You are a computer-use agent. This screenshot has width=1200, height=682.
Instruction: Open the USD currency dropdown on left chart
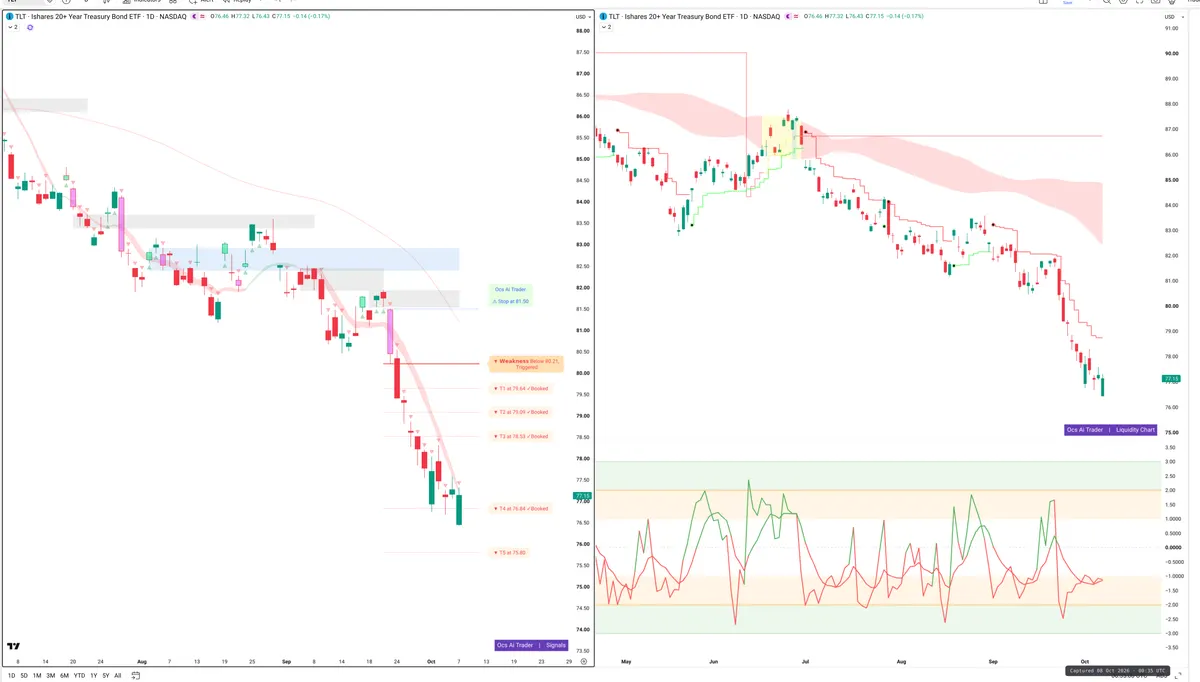[x=582, y=17]
